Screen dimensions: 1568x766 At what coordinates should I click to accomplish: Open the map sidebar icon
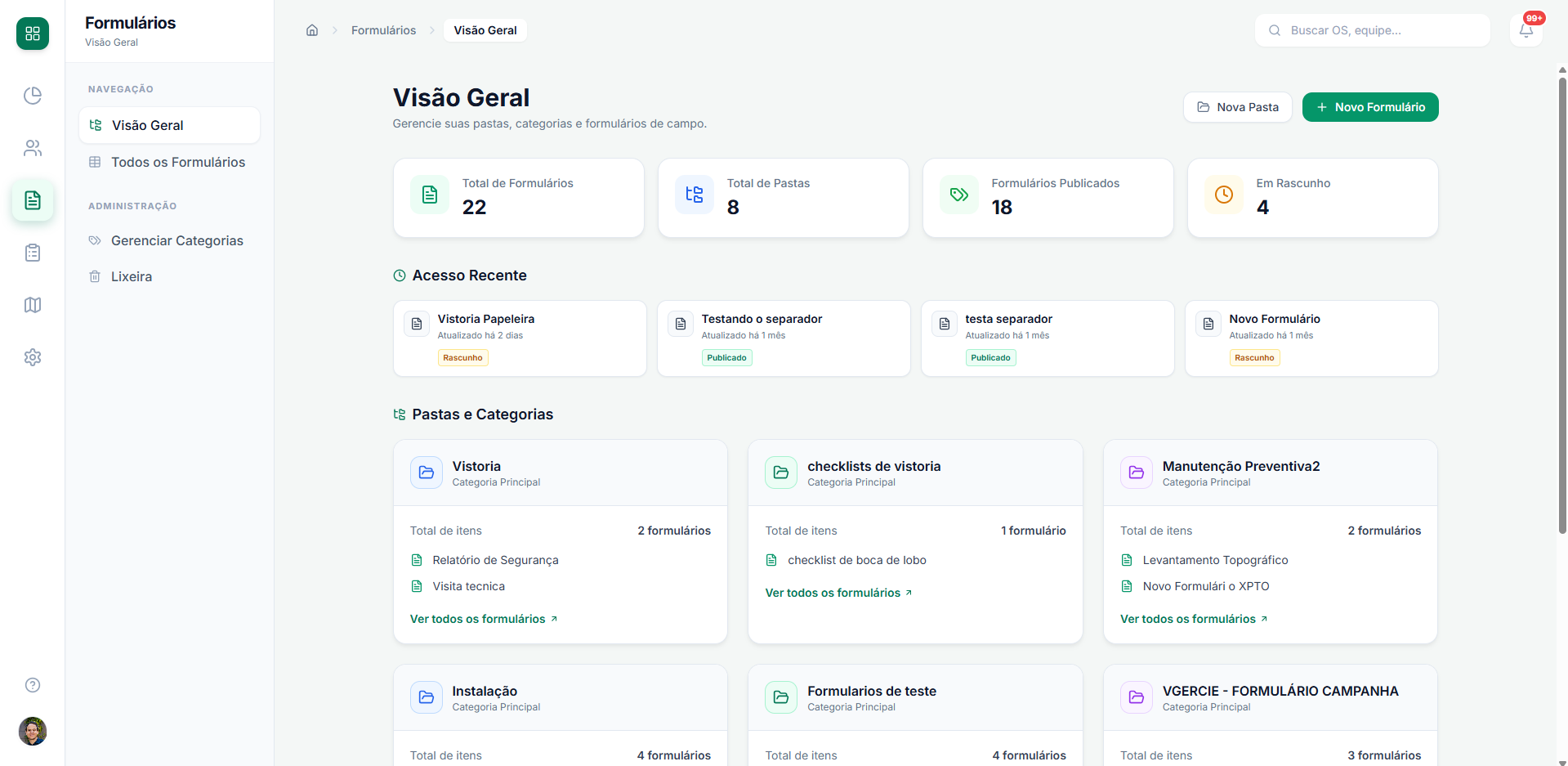(x=33, y=305)
